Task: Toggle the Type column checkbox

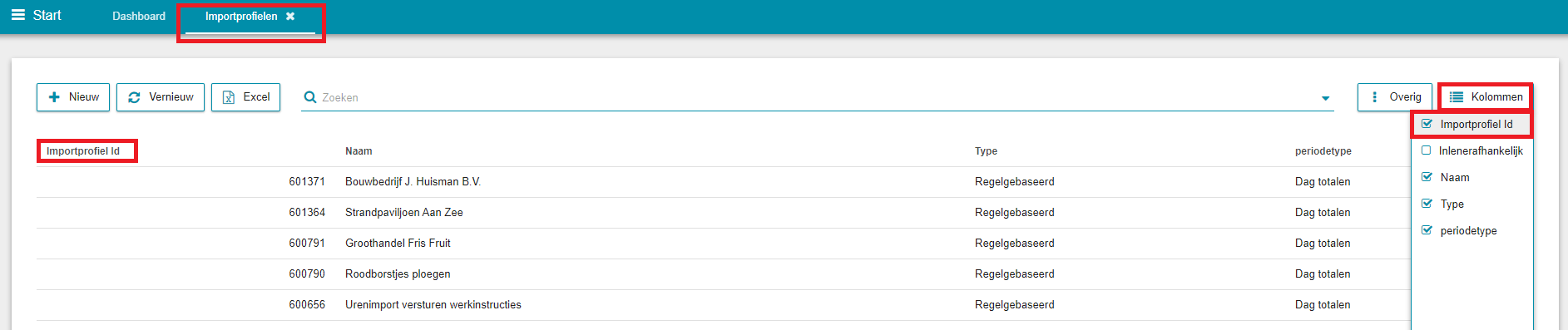Action: tap(1427, 204)
